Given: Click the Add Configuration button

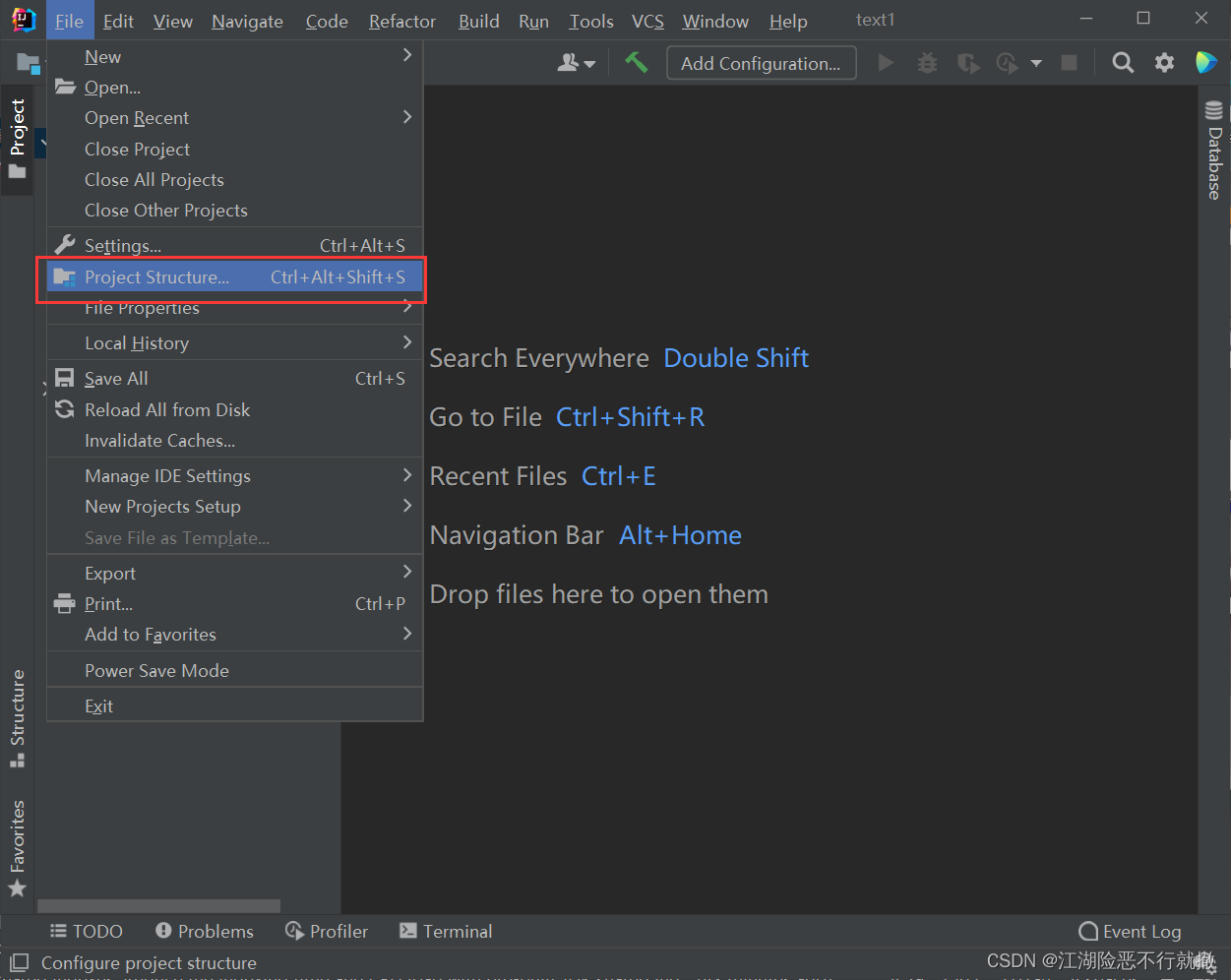Looking at the screenshot, I should point(761,62).
